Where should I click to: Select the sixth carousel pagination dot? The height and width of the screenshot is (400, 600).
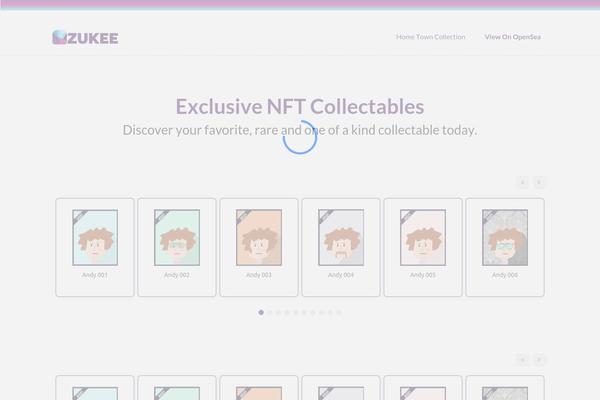point(304,312)
